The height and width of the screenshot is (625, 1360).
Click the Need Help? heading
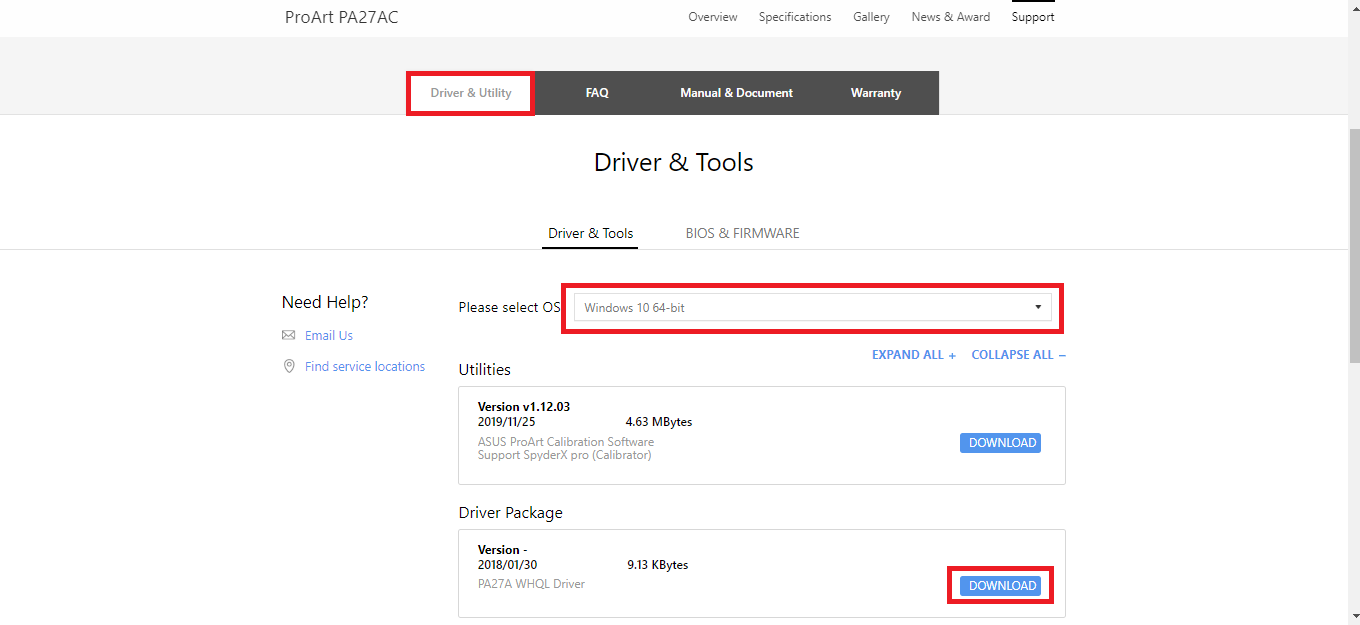tap(325, 302)
